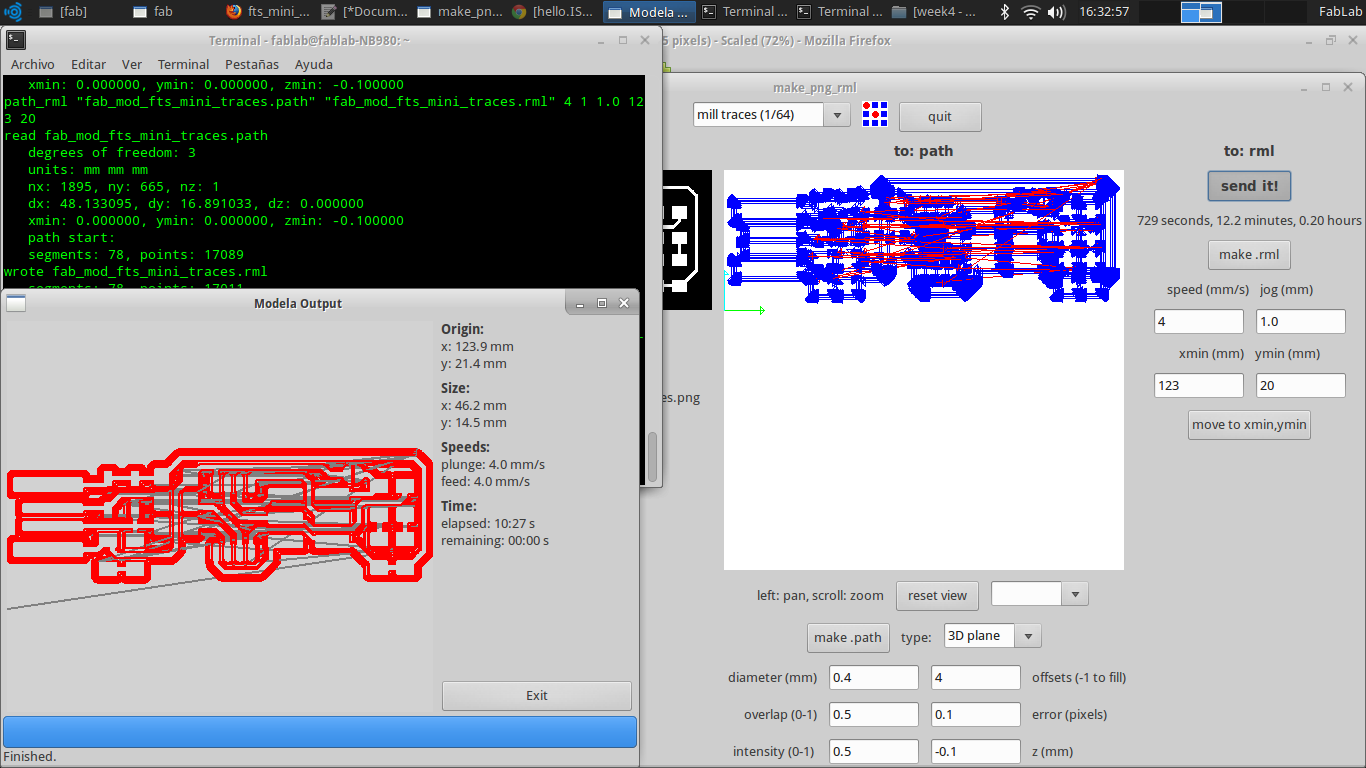The width and height of the screenshot is (1366, 768).
Task: Click the intensity (0-1) input field
Action: 874,751
